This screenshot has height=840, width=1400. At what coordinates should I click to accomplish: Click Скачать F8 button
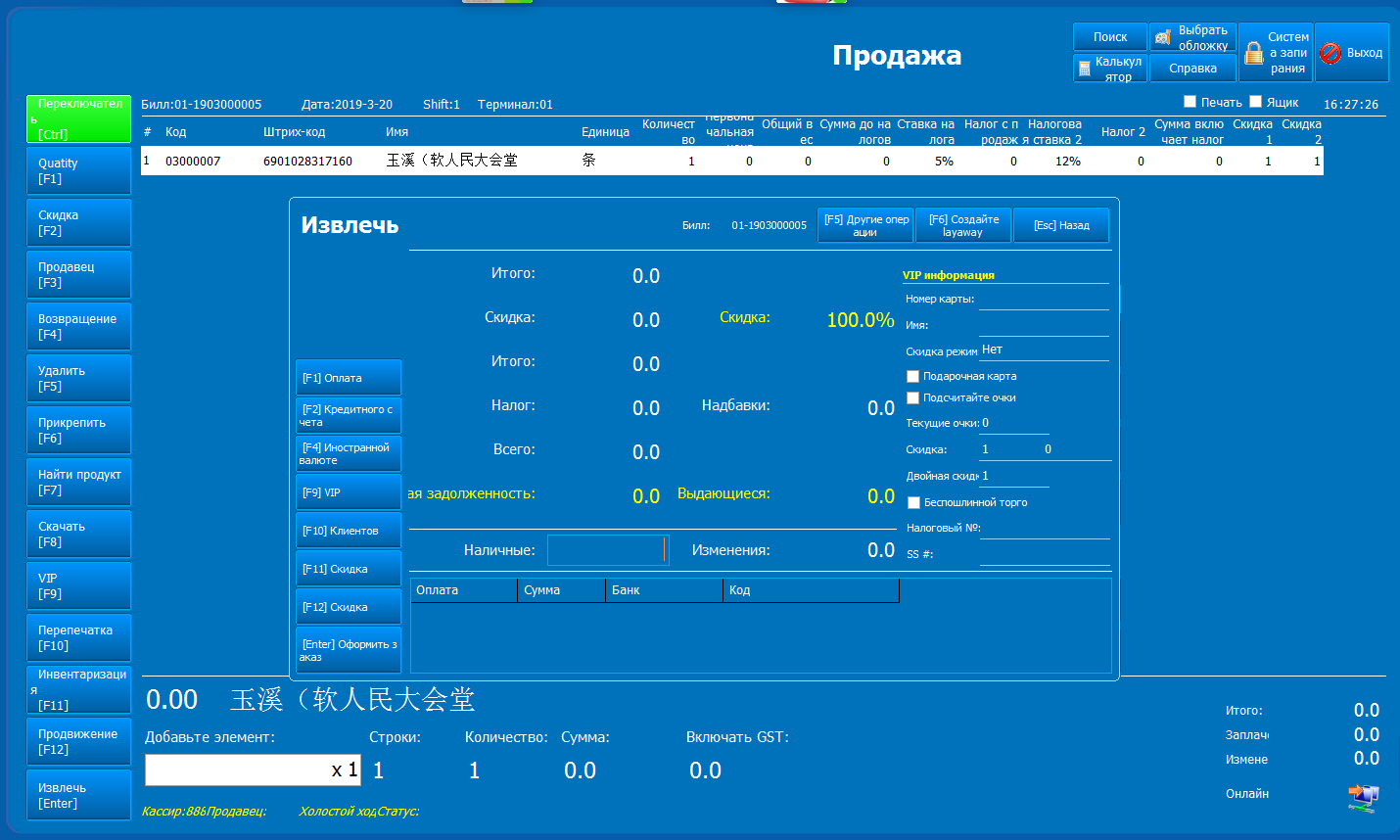(78, 534)
